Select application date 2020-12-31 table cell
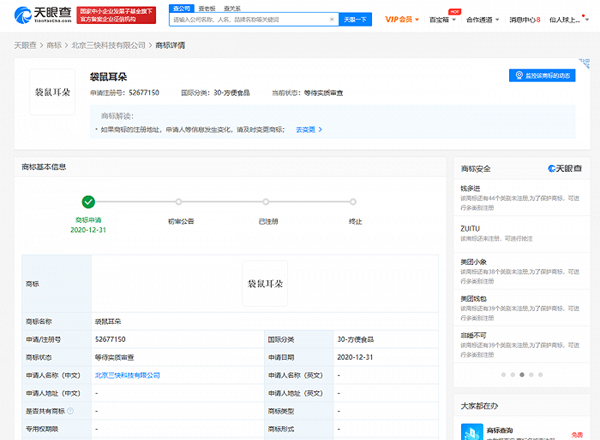This screenshot has height=440, width=600. pyautogui.click(x=386, y=357)
